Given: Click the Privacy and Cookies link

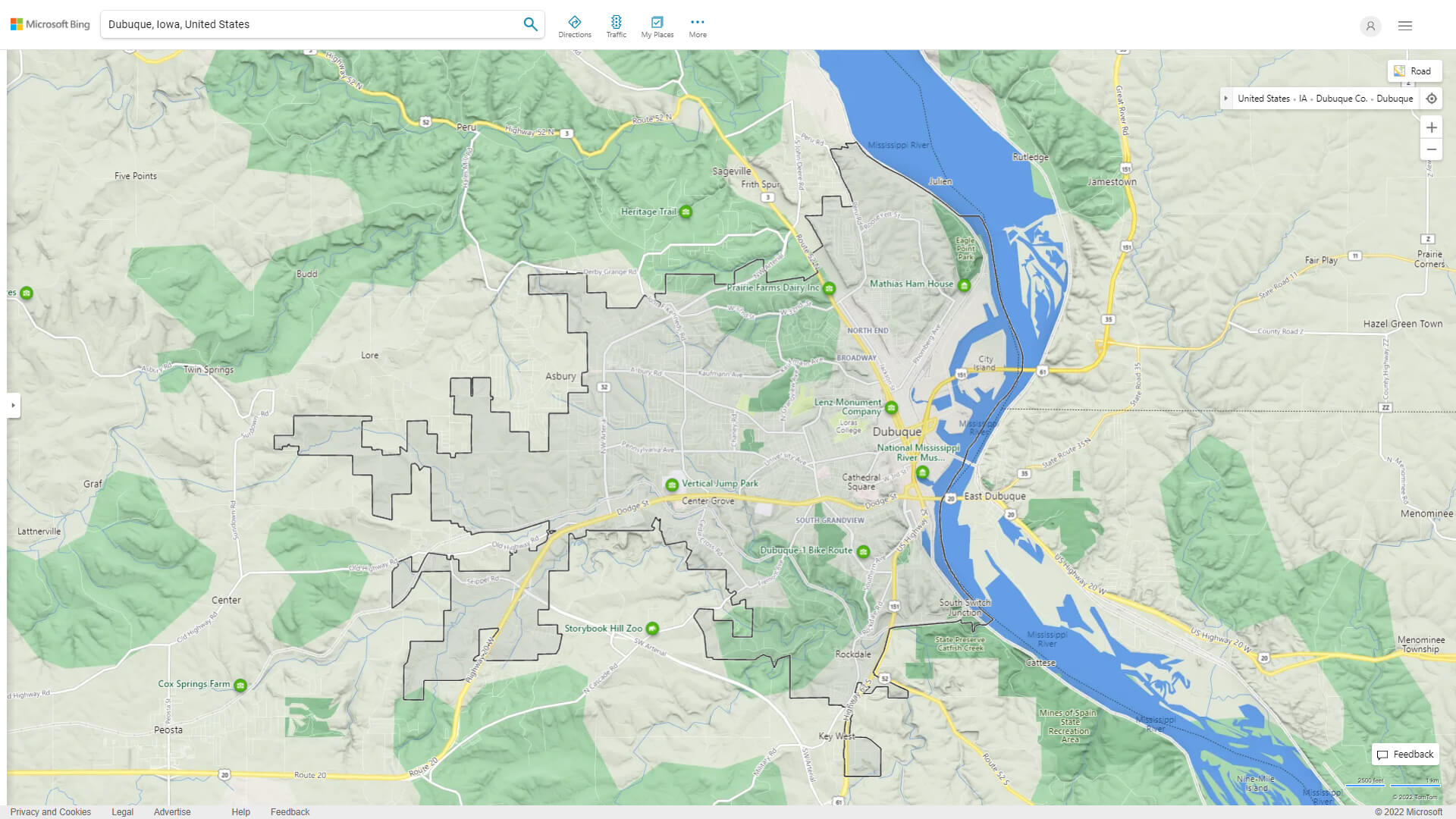Looking at the screenshot, I should [x=50, y=811].
